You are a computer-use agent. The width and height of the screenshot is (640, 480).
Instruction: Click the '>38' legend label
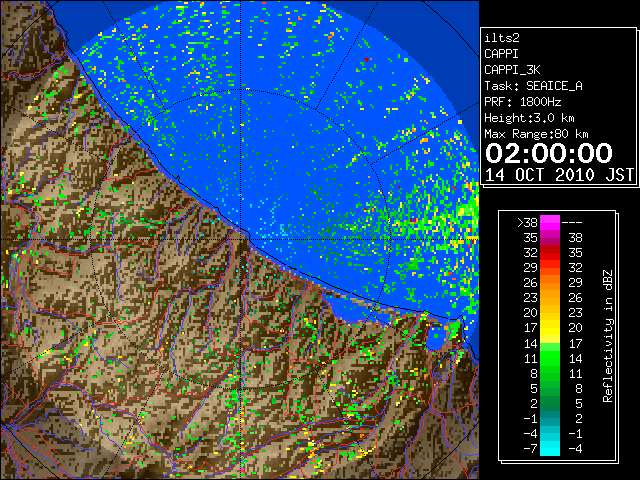pos(527,222)
